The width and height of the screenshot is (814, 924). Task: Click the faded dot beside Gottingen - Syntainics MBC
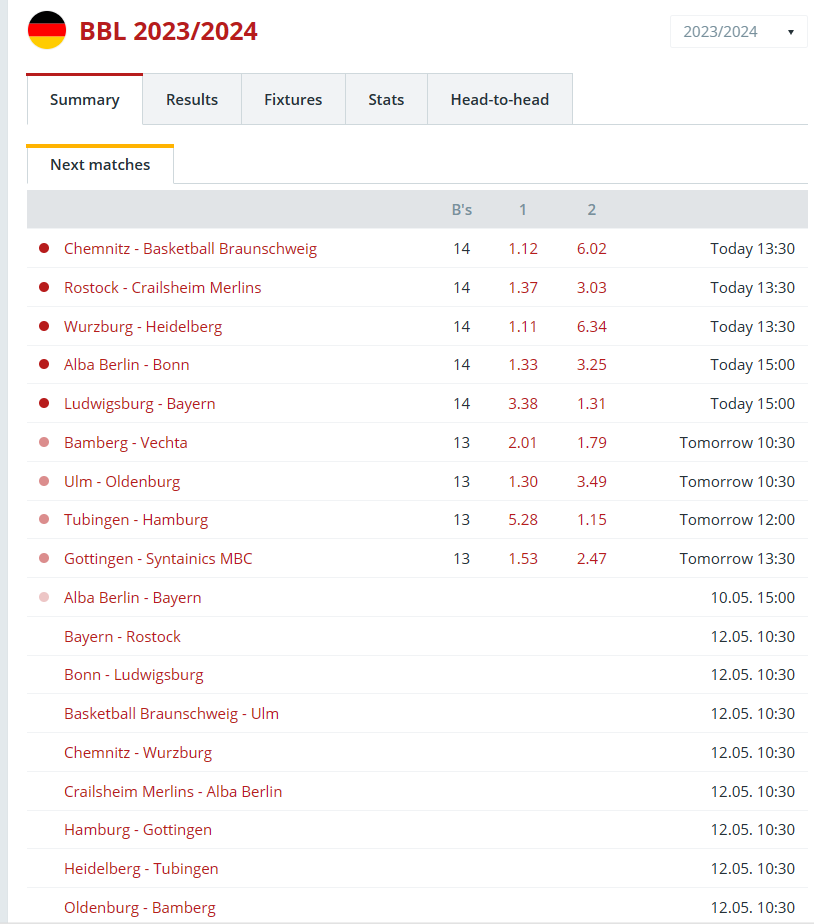(44, 558)
